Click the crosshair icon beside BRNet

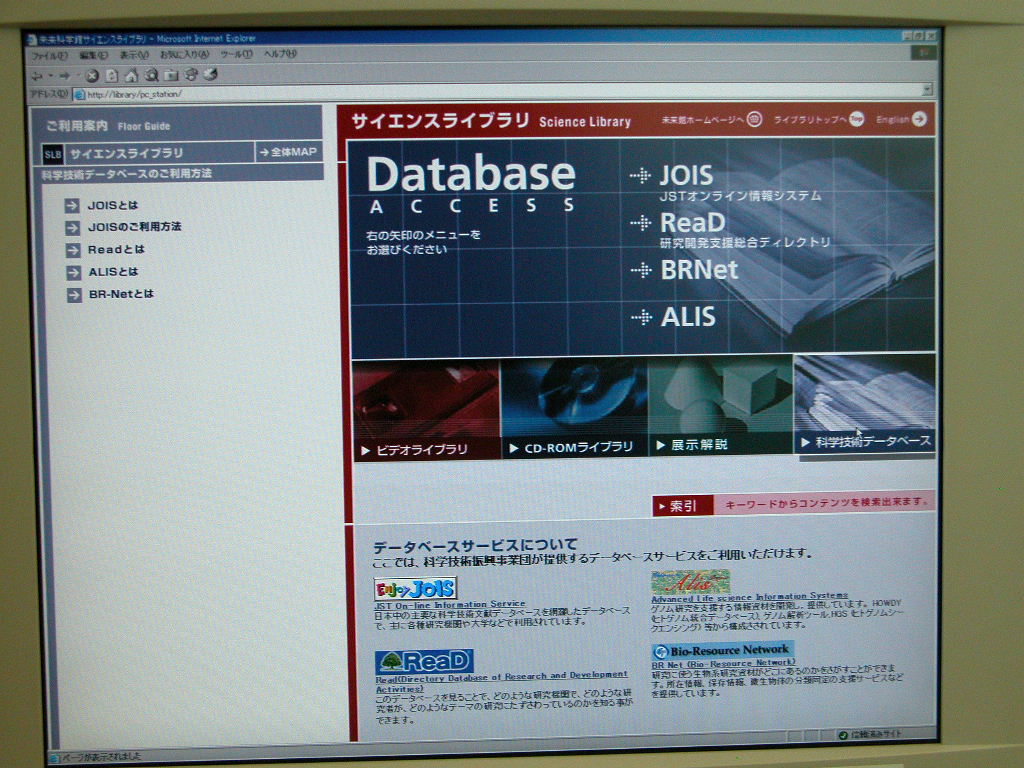pos(641,270)
